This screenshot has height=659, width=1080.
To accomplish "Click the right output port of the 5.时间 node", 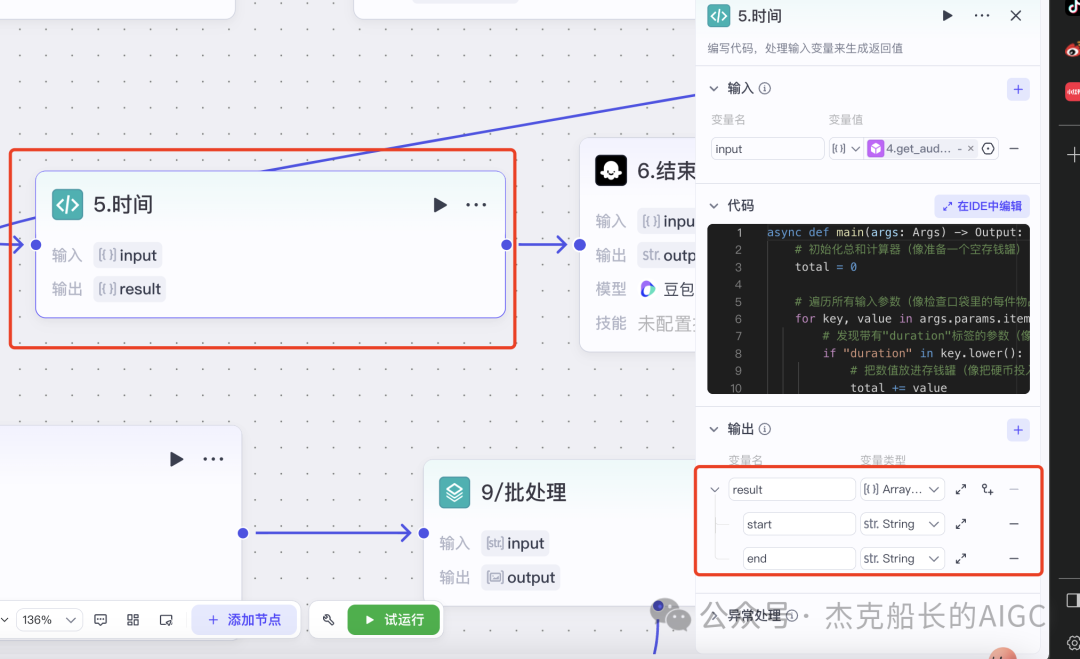I will click(506, 244).
